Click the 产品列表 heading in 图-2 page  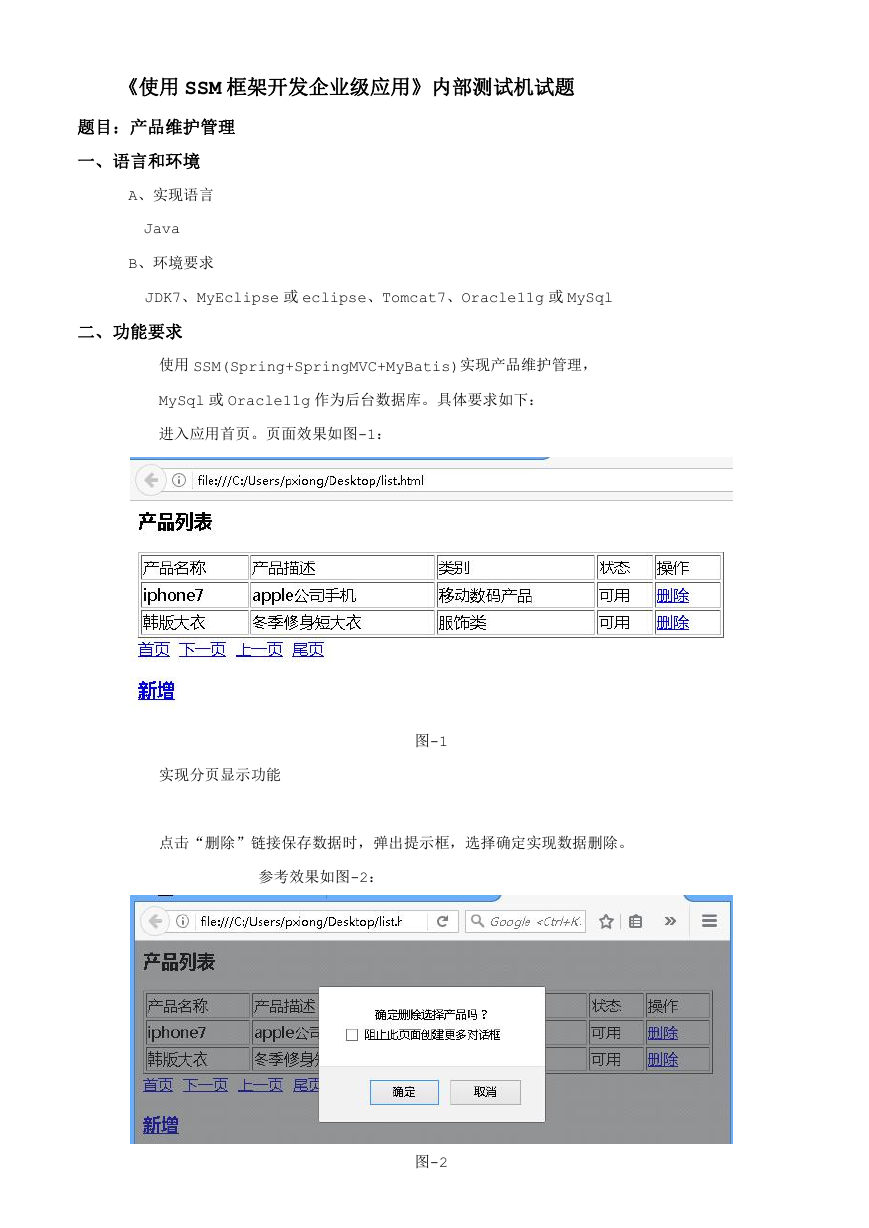tap(179, 962)
